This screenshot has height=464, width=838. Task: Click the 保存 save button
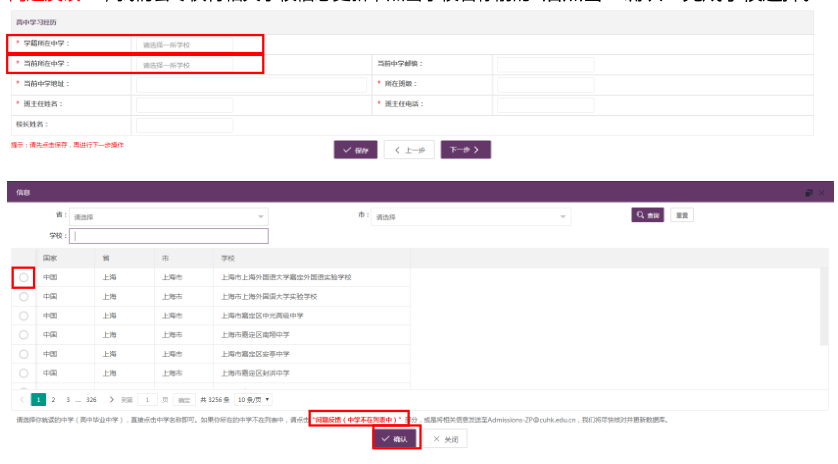pos(356,150)
